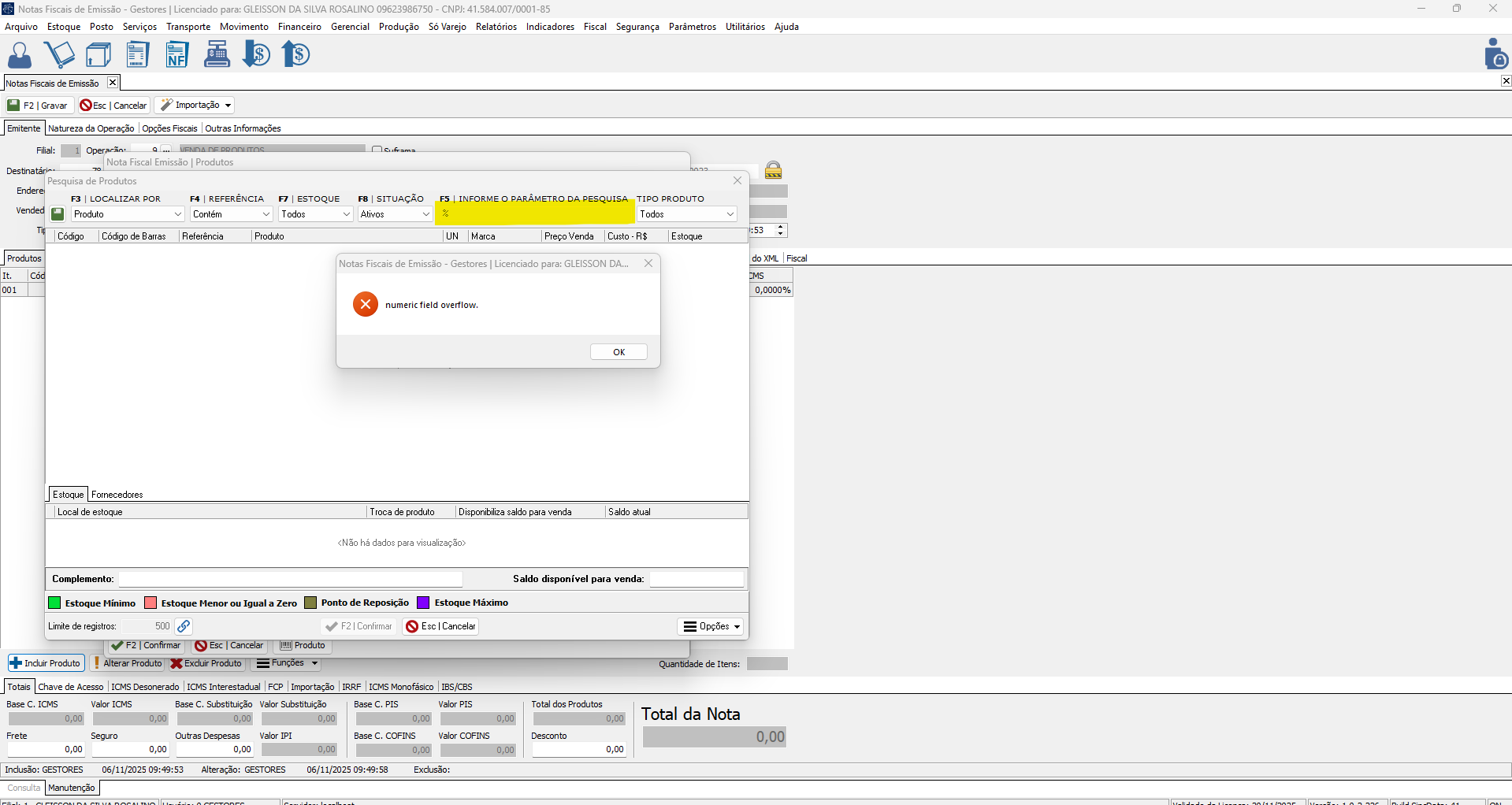Click the link icon beside Limite de registros
The height and width of the screenshot is (805, 1512).
tap(184, 626)
